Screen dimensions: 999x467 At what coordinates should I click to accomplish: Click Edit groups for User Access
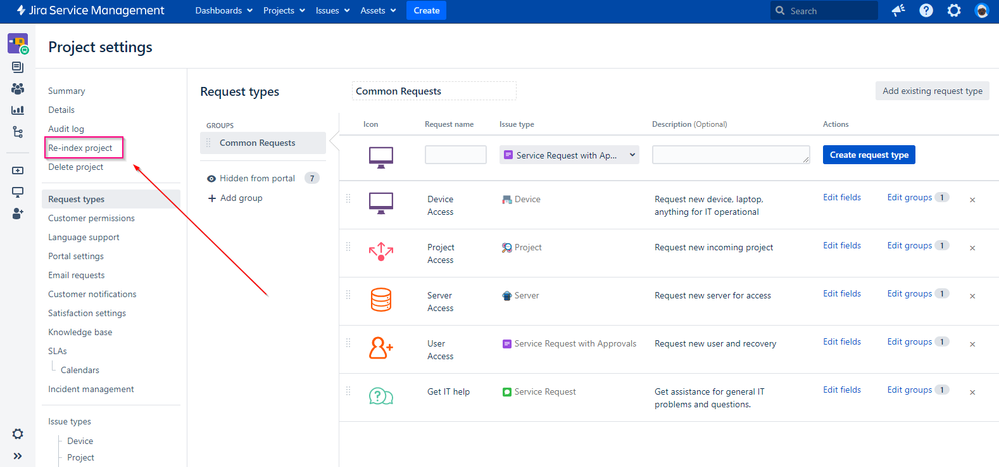point(909,342)
